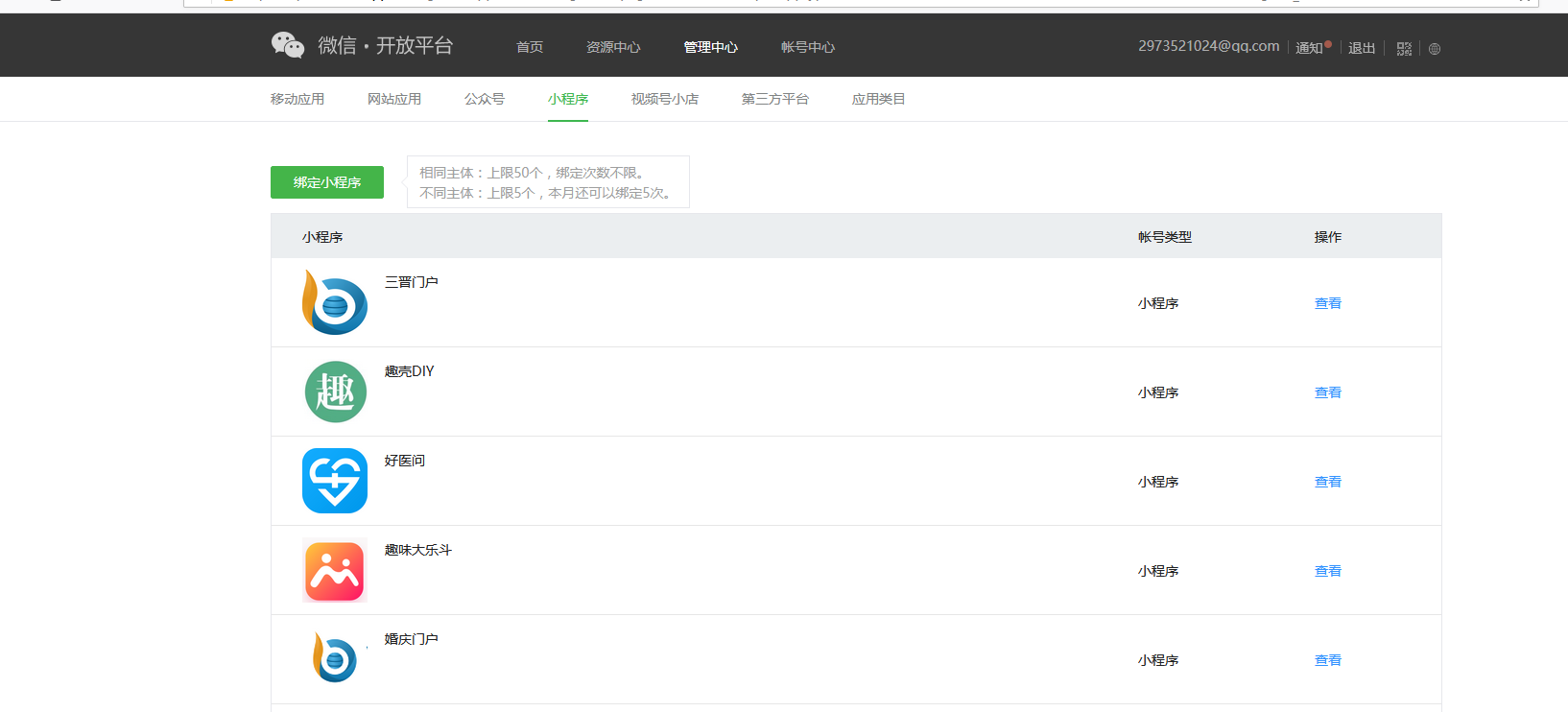The height and width of the screenshot is (712, 1568).
Task: Click the 趣壳DIY green circle logo
Action: 335,392
